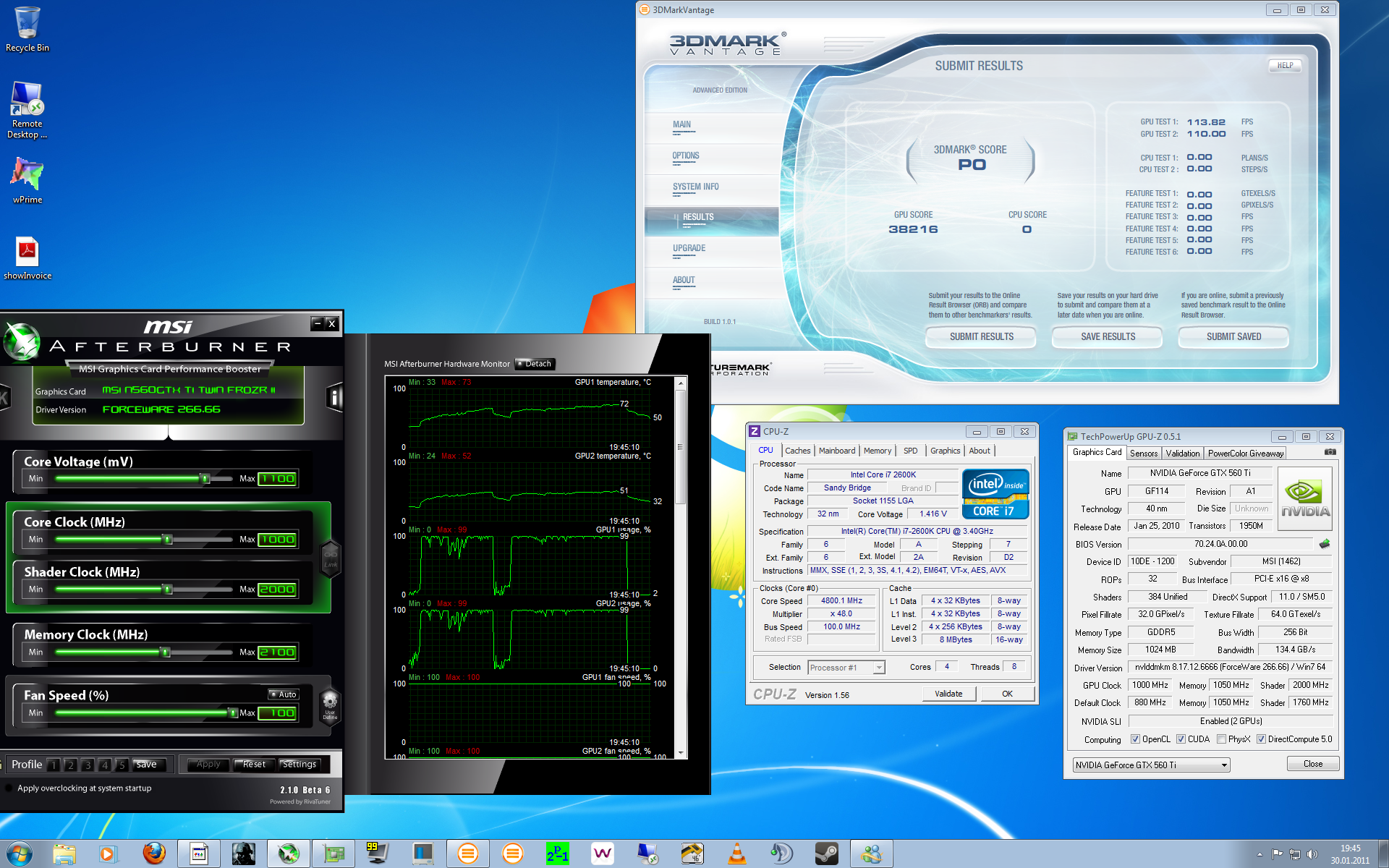
Task: Click the GPU-Z camera screenshot icon
Action: point(1330,452)
